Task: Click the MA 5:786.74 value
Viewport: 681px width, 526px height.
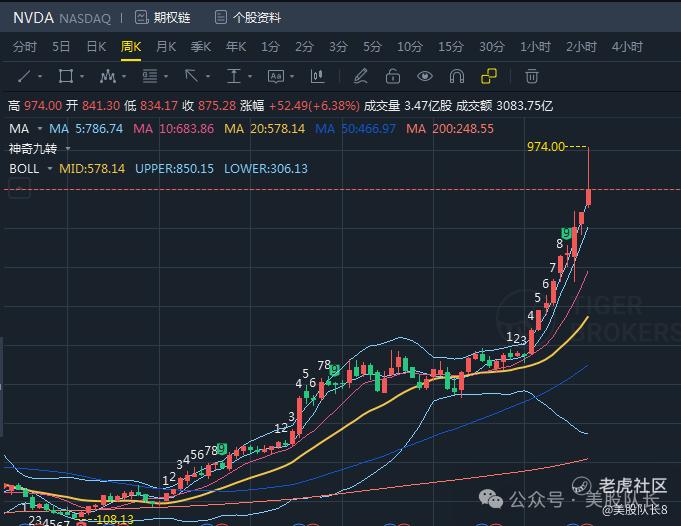Action: click(x=86, y=129)
